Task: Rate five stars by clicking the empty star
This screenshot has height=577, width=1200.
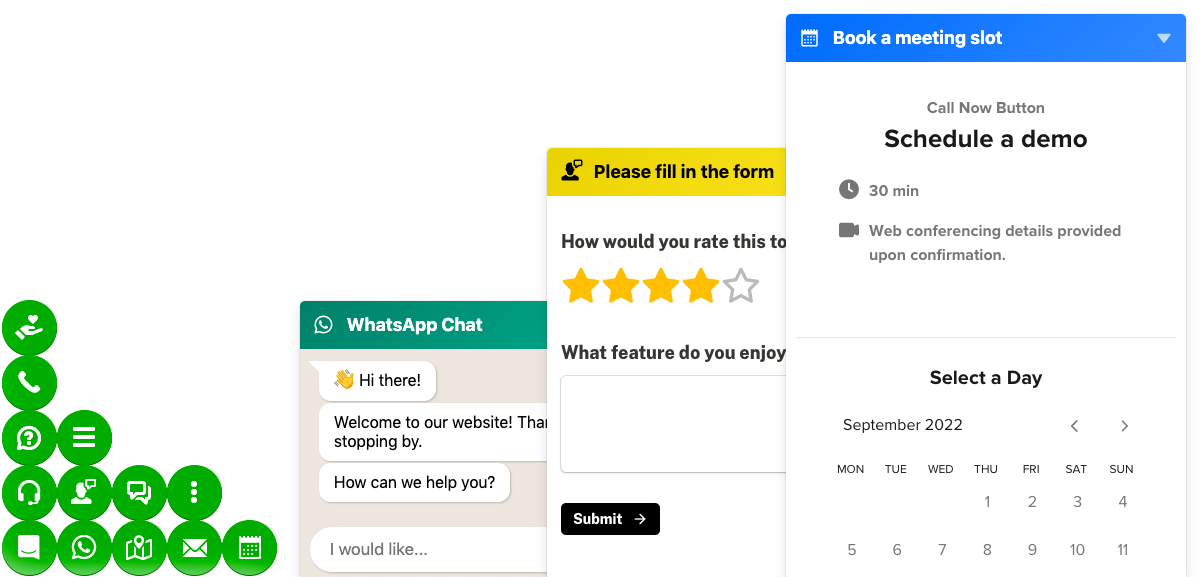Action: point(740,285)
